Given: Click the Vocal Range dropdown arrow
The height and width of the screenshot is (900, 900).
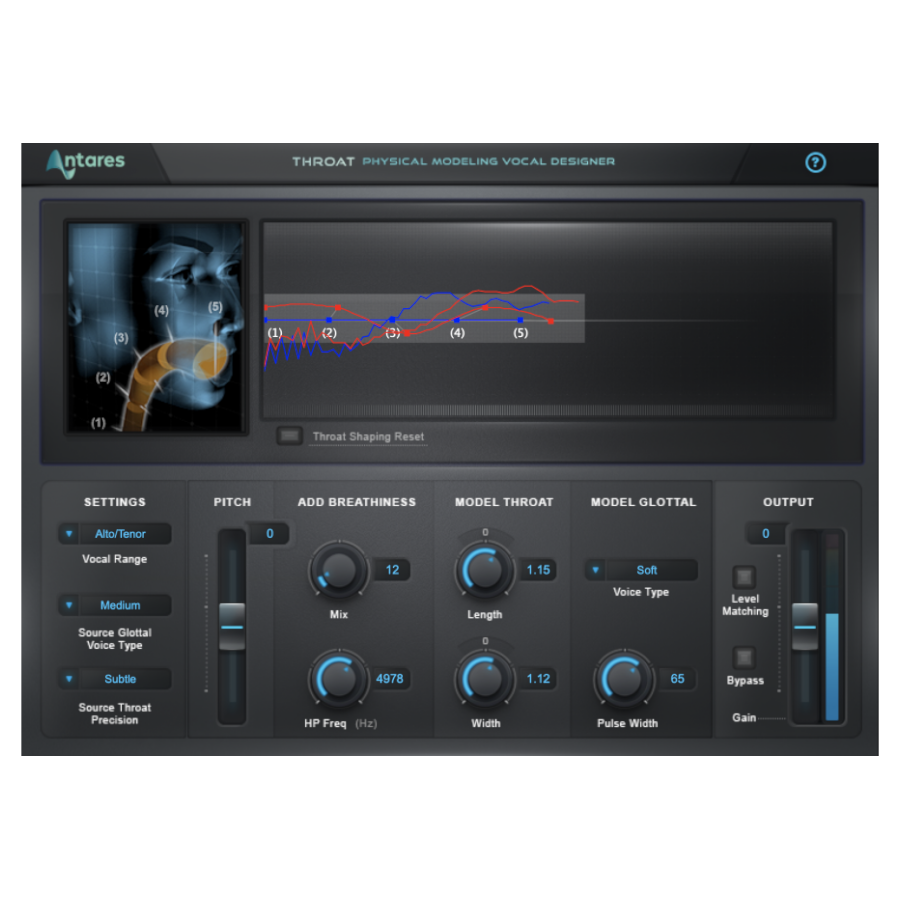Looking at the screenshot, I should [69, 534].
